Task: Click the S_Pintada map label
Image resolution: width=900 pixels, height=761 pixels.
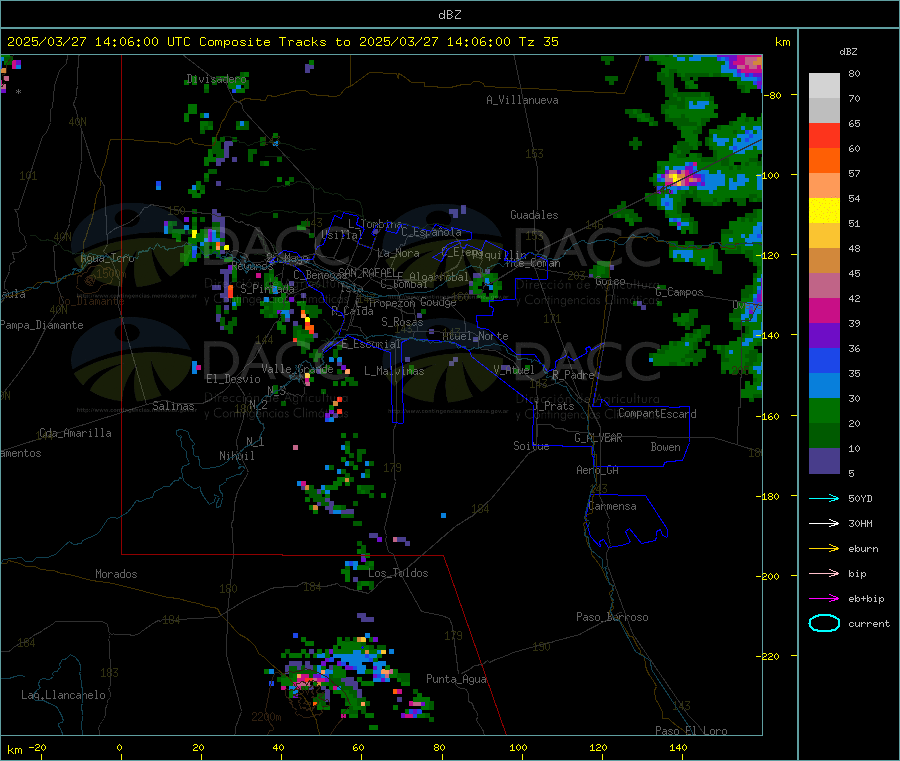Action: (x=267, y=289)
